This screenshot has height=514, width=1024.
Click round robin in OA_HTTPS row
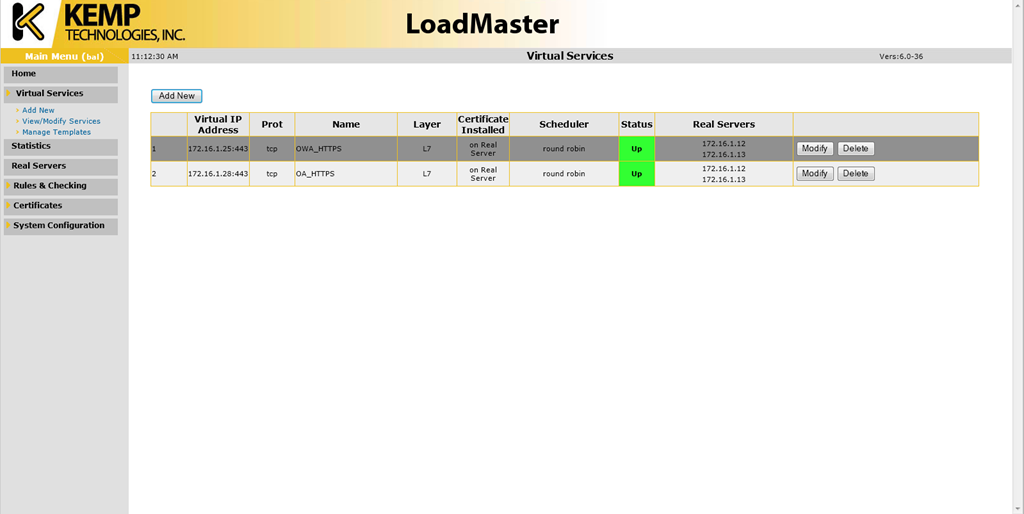(x=564, y=174)
